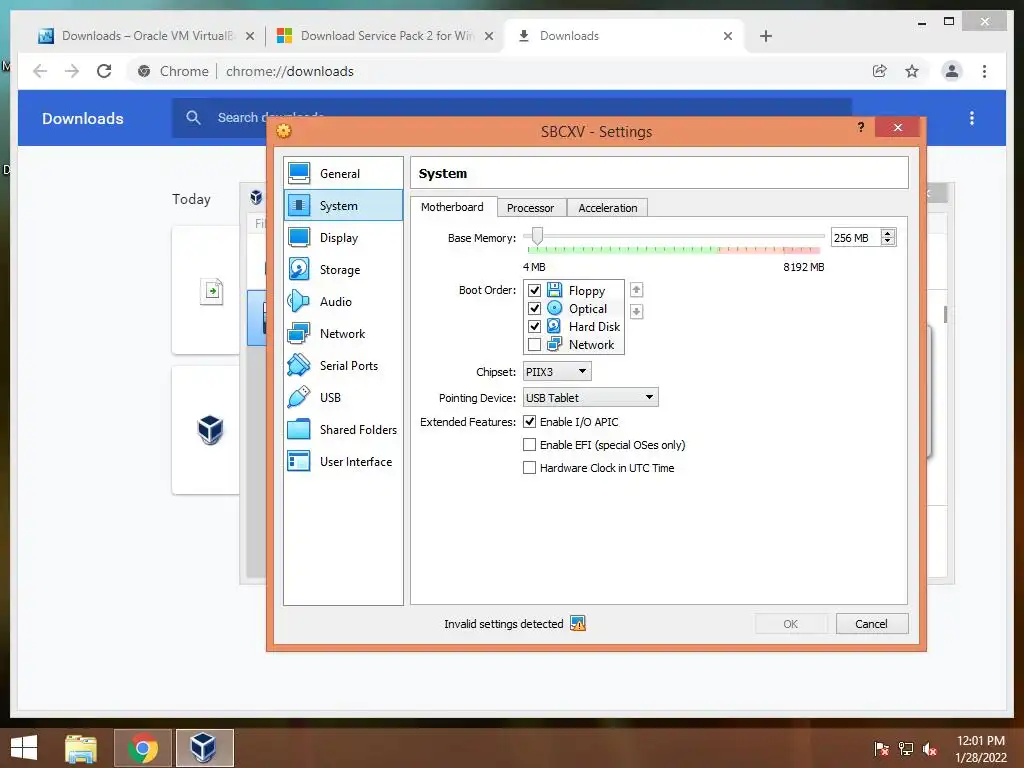The height and width of the screenshot is (768, 1024).
Task: Move boot item down with arrow
Action: tap(636, 312)
